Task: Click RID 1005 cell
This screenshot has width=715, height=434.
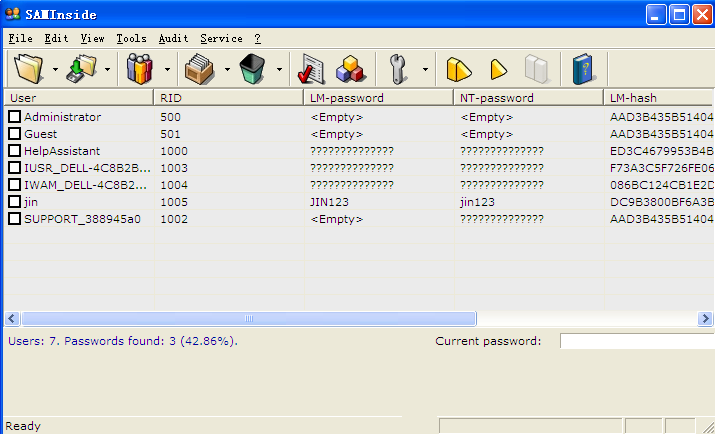Action: point(174,202)
